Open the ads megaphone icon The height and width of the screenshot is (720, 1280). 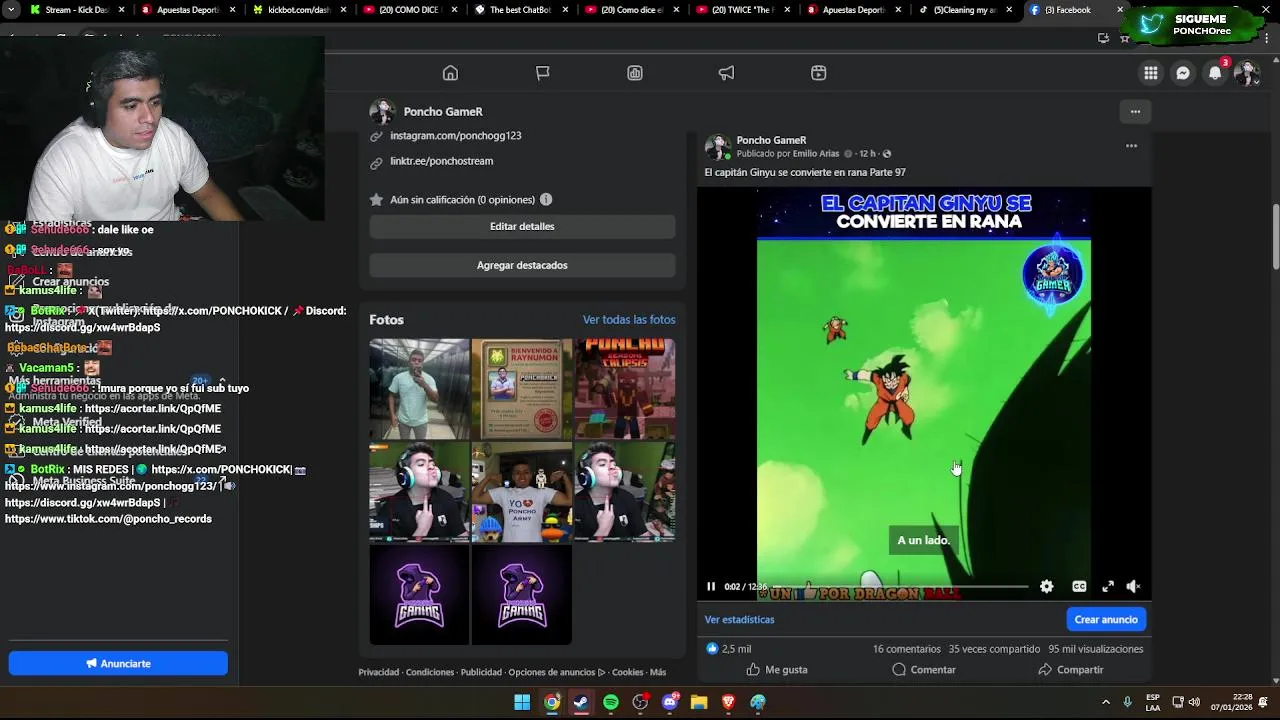pyautogui.click(x=726, y=73)
